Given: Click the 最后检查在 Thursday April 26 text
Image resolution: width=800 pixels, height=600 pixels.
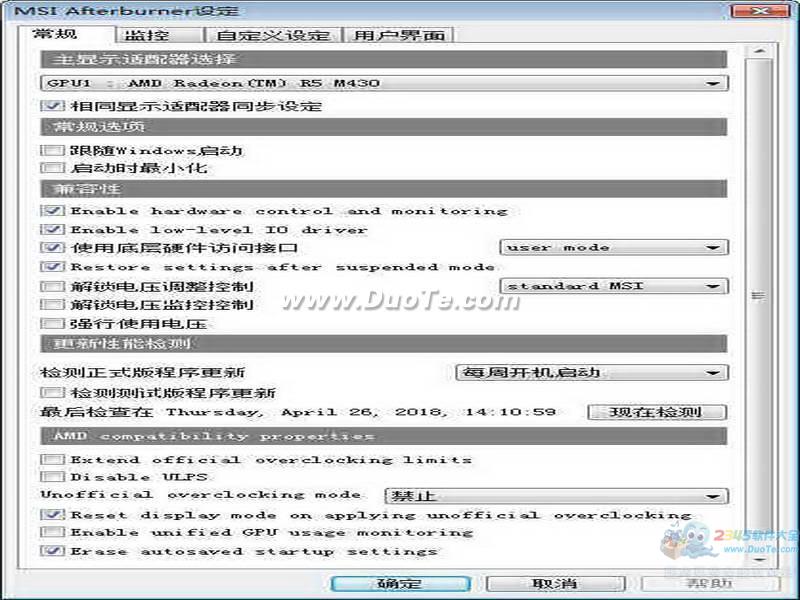Looking at the screenshot, I should pyautogui.click(x=297, y=412).
